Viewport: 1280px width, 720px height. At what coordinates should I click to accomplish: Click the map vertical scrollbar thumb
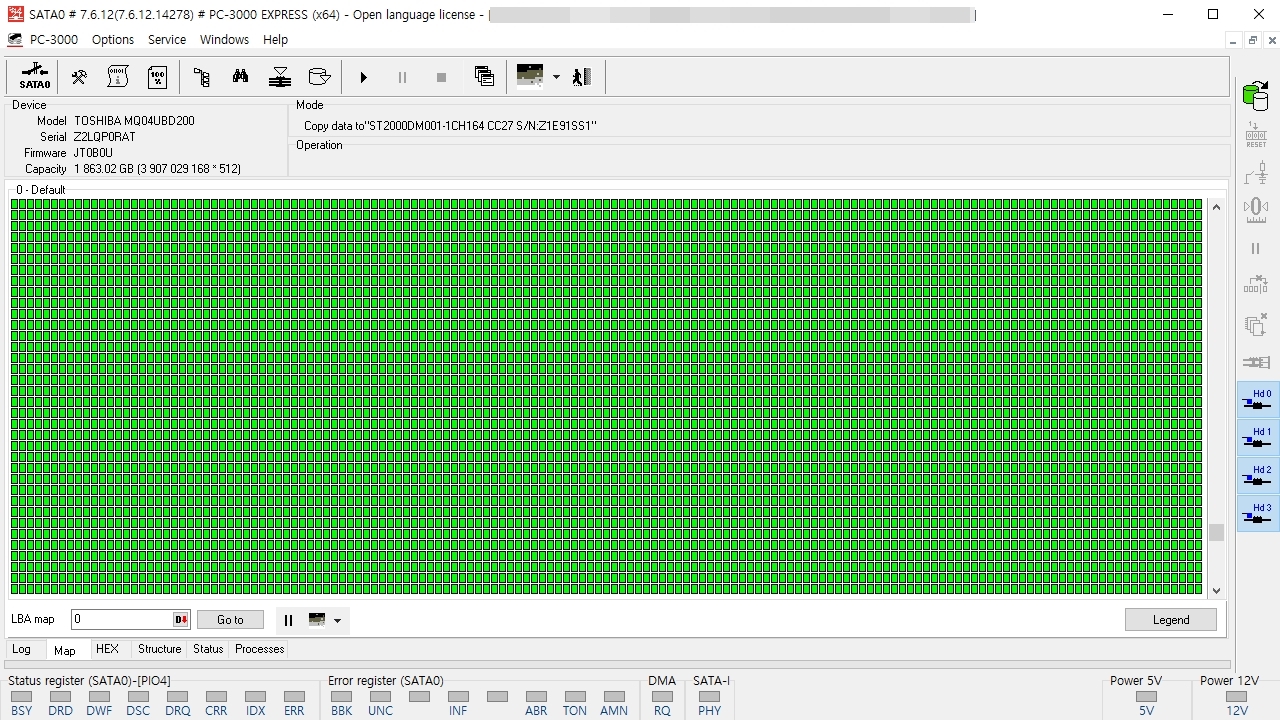pyautogui.click(x=1216, y=533)
